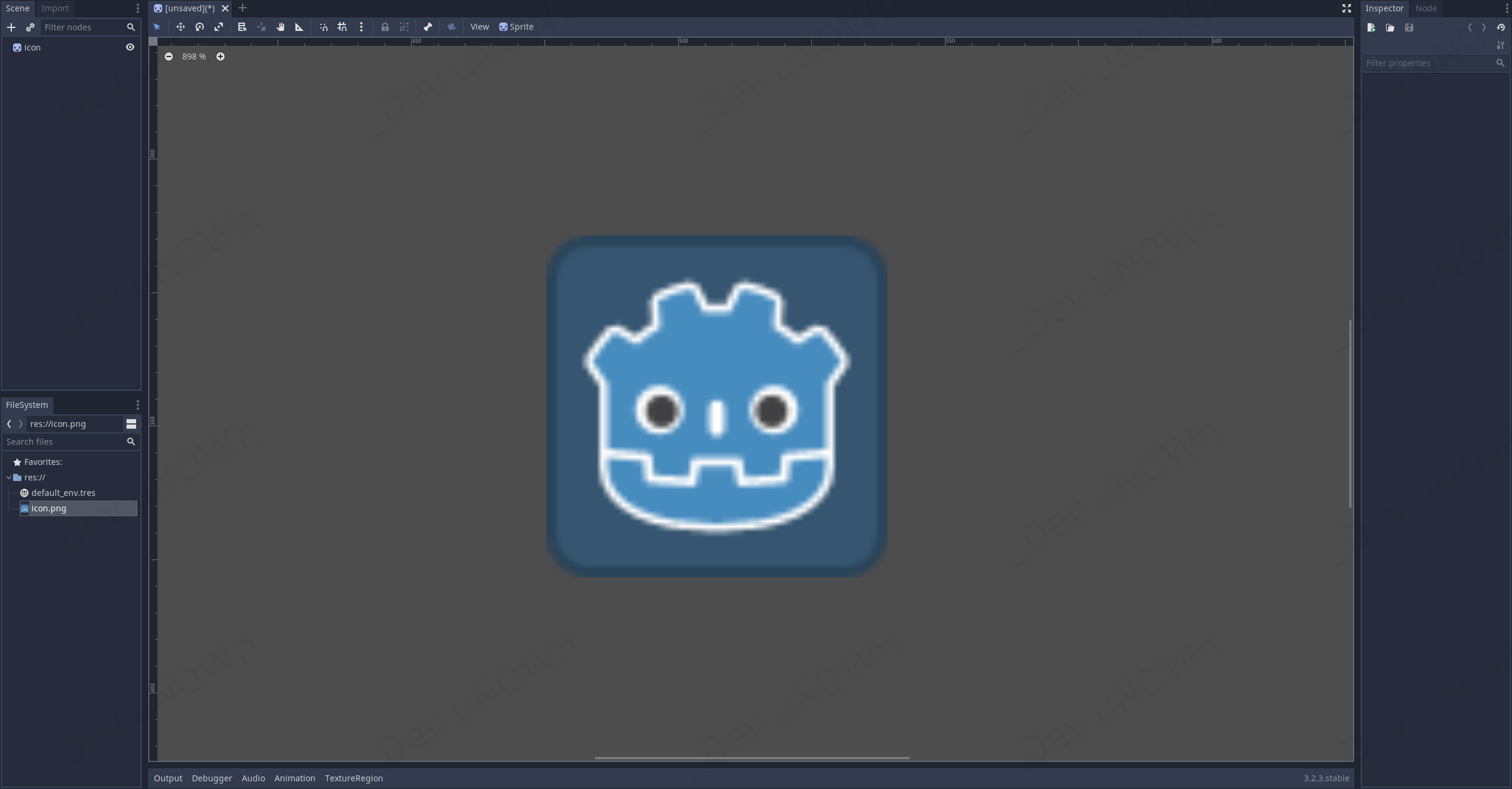Toggle distraction-free mode icon
Image resolution: width=1512 pixels, height=789 pixels.
(x=1347, y=8)
